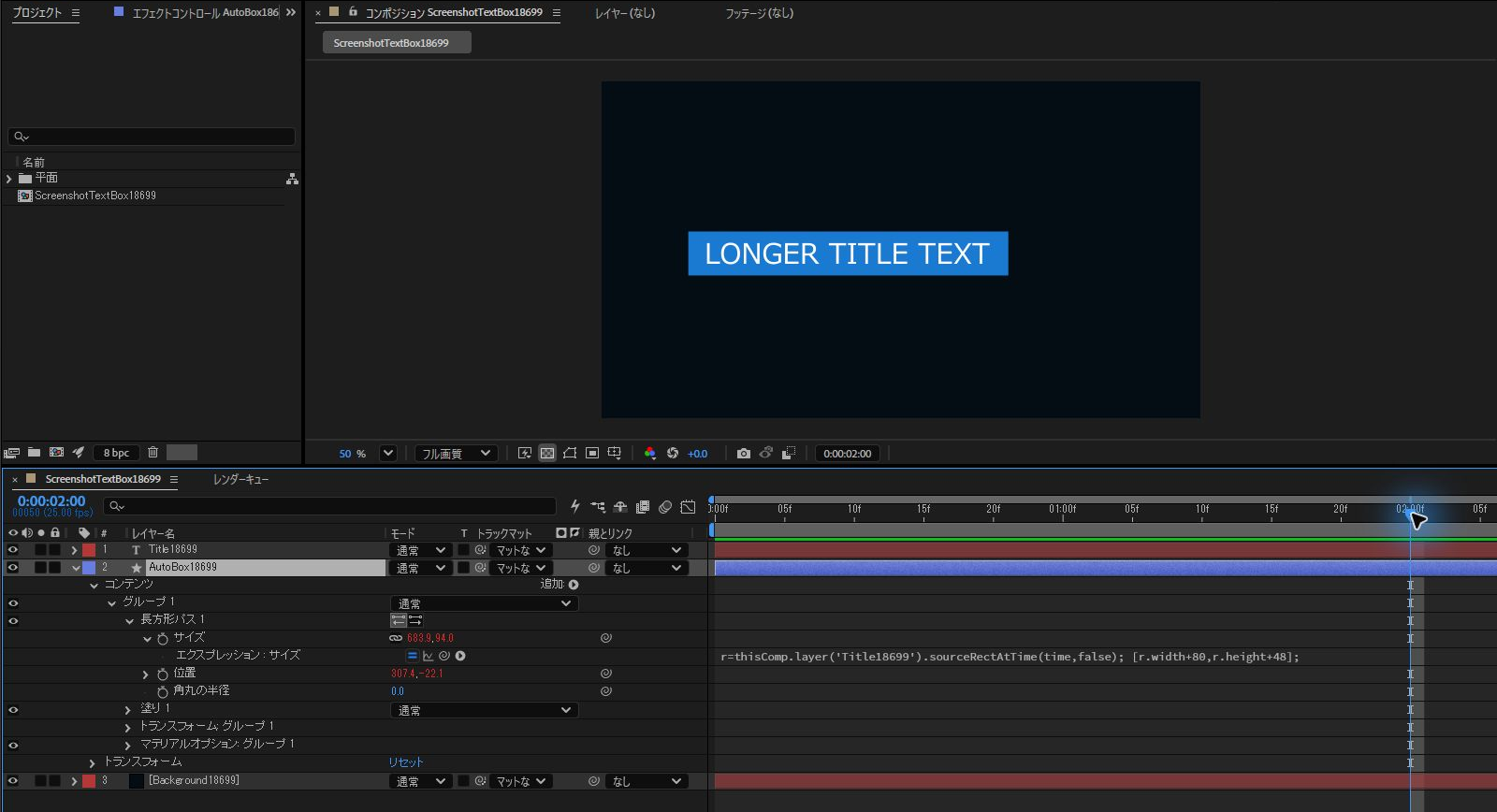
Task: Open composition mini-flowchart icon in timeline
Action: pos(598,507)
